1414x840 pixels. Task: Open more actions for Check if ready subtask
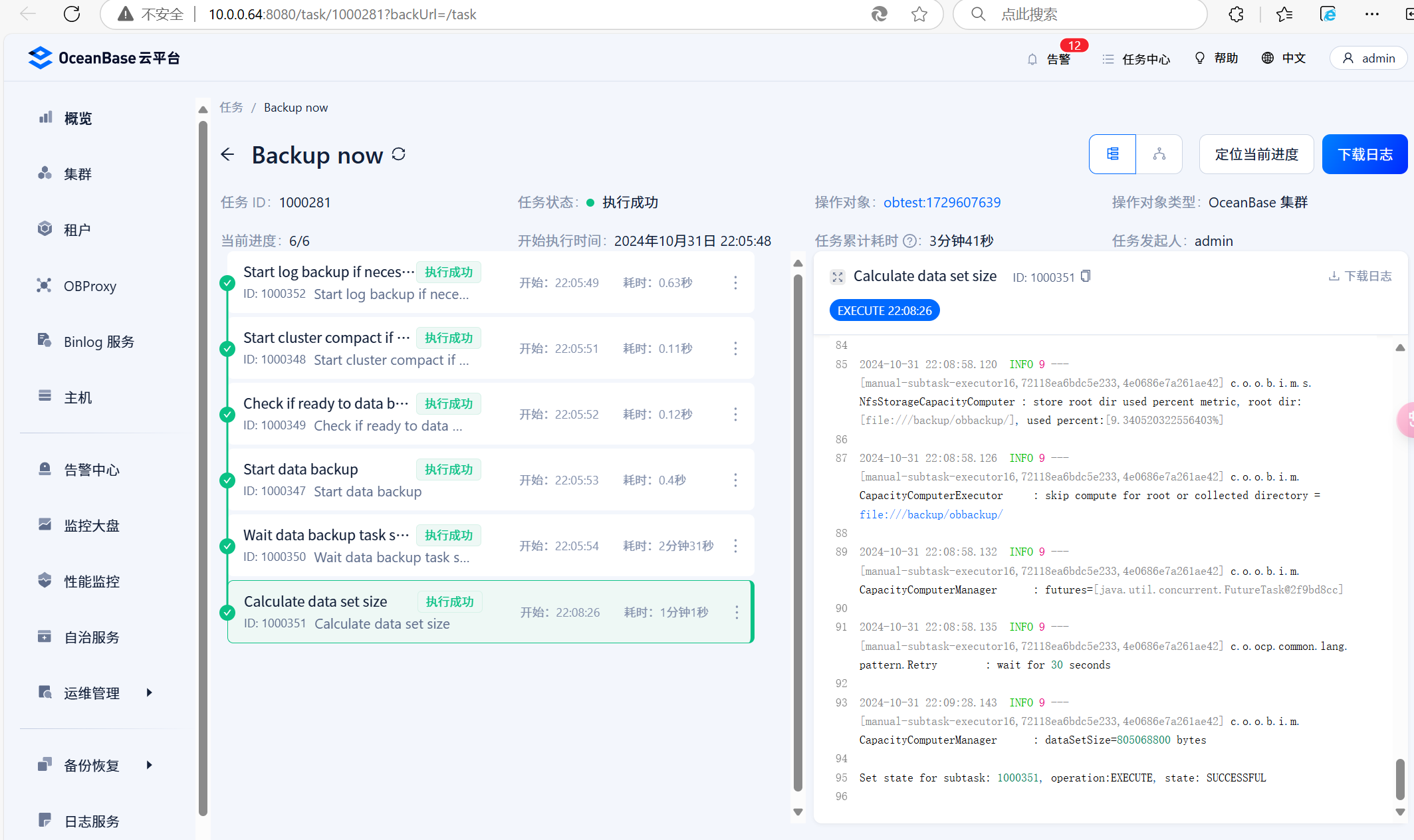coord(735,415)
